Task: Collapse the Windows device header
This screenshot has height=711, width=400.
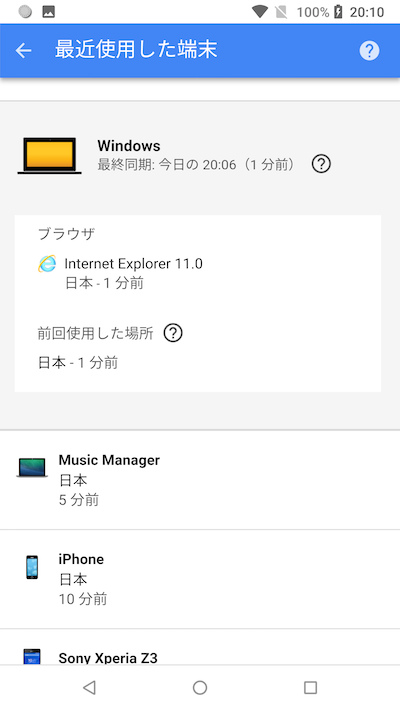Action: 200,156
